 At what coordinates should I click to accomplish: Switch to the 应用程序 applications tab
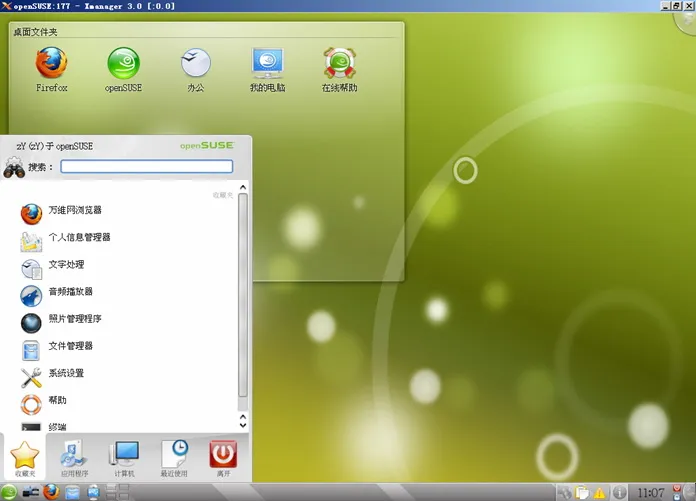[74, 458]
